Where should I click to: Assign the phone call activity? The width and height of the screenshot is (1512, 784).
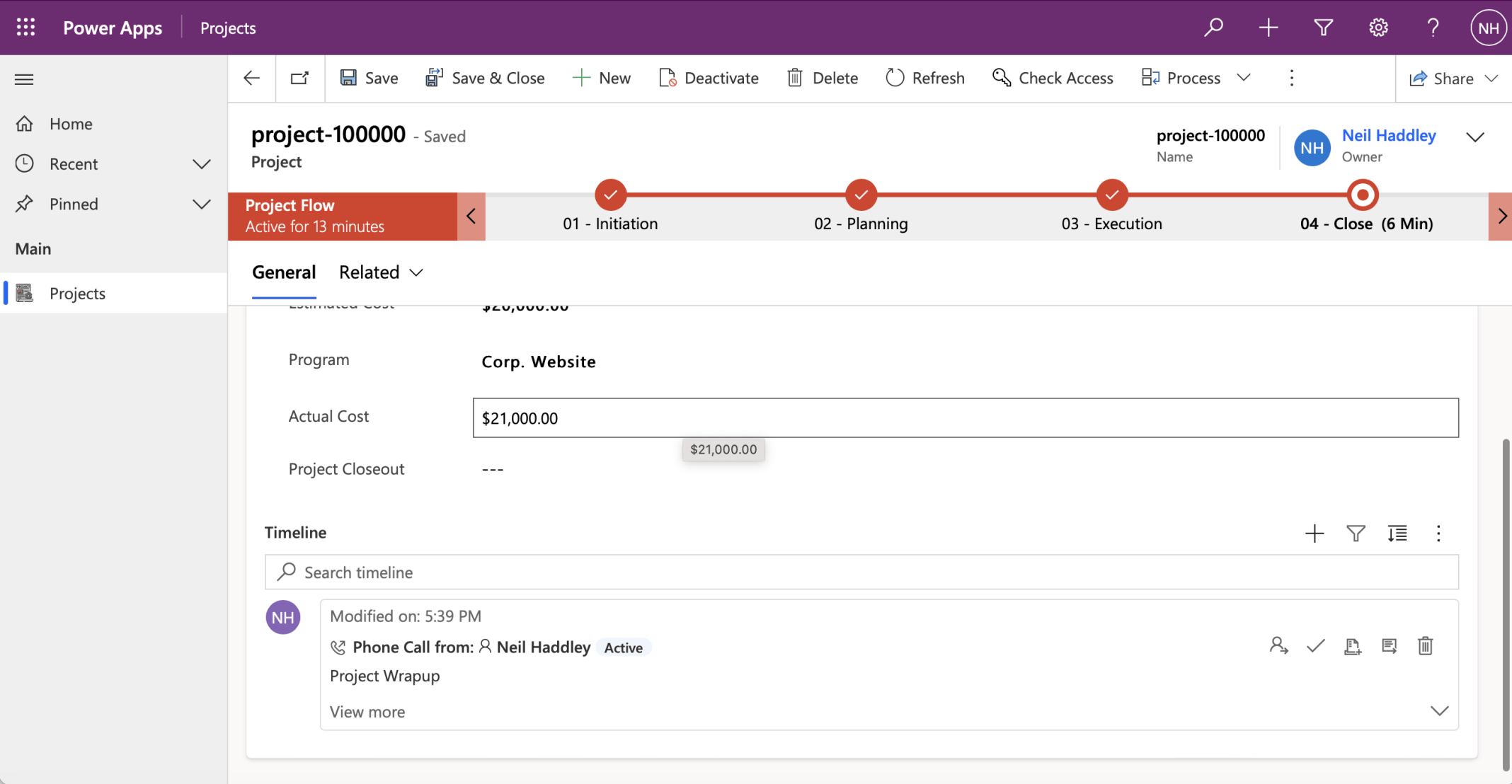[1278, 646]
